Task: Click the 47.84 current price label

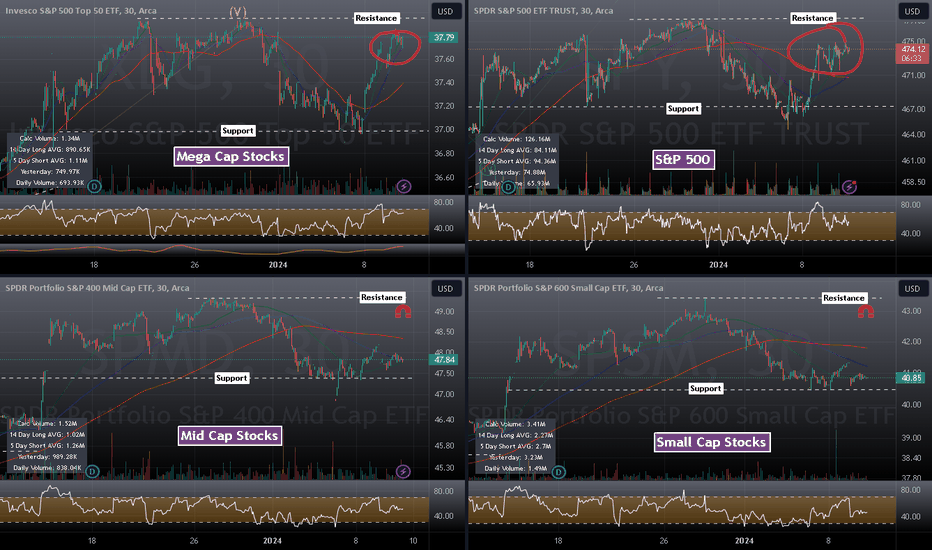Action: tap(444, 360)
